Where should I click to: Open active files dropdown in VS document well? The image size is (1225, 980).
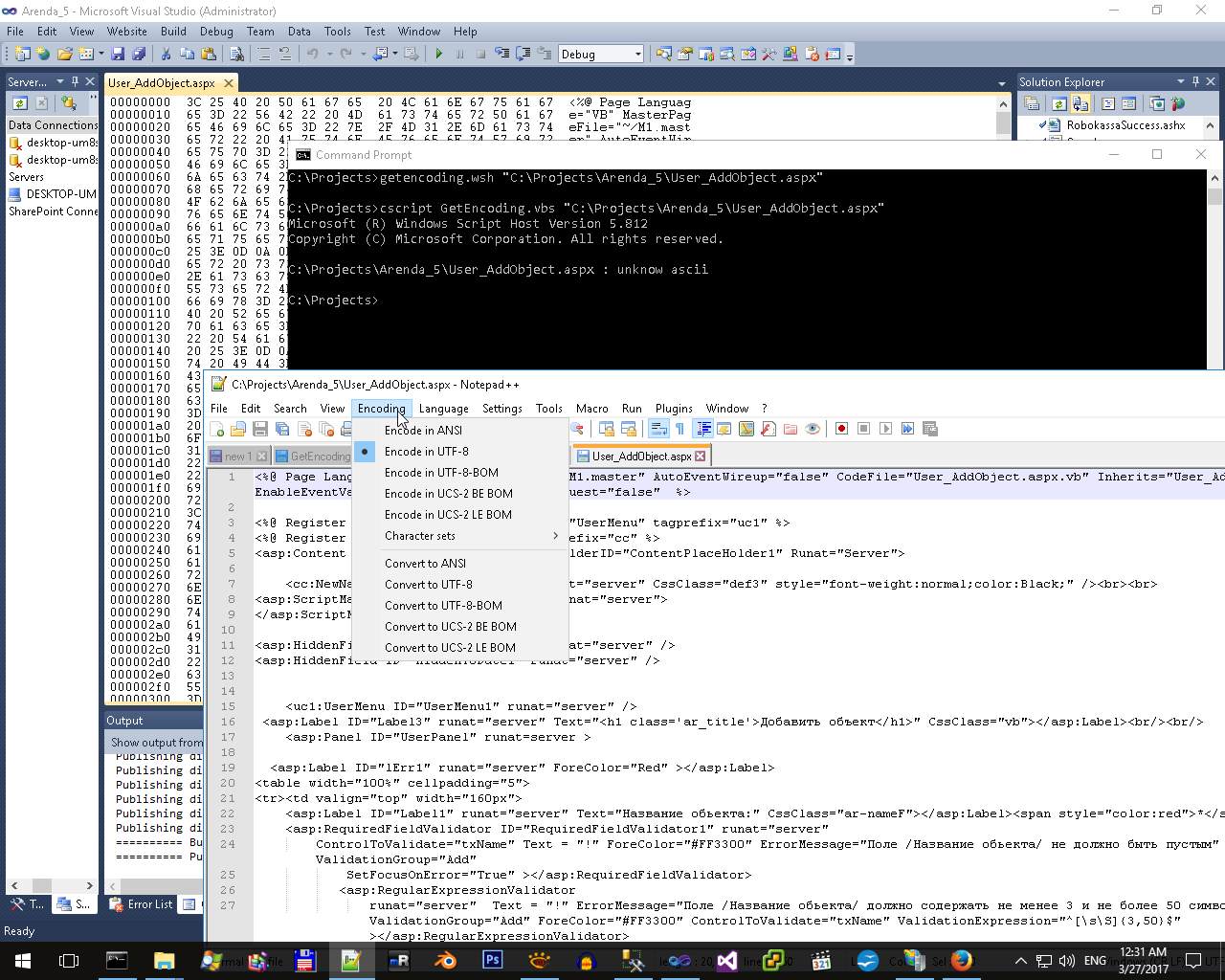1002,83
